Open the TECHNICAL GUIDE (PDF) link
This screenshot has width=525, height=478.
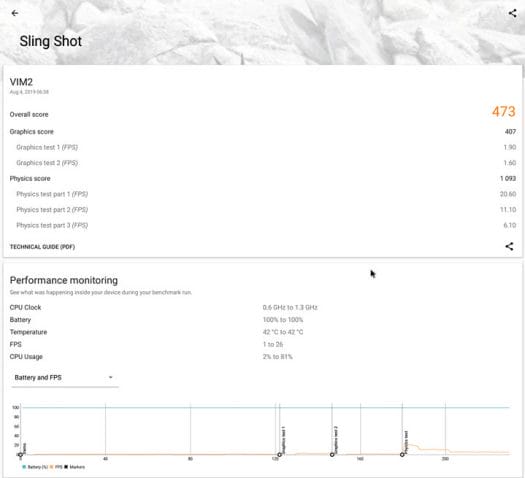(42, 247)
